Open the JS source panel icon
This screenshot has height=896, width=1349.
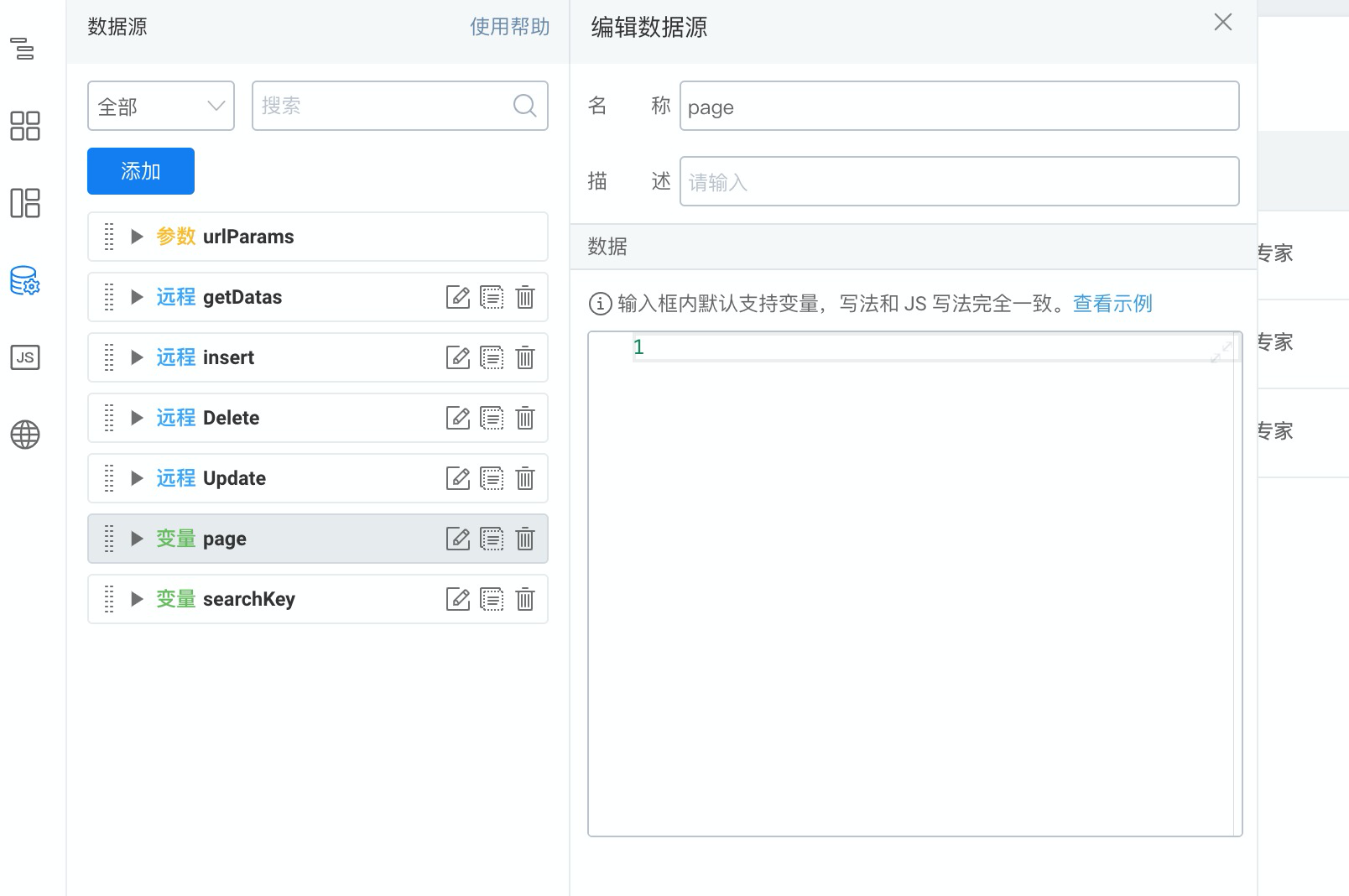[x=24, y=357]
